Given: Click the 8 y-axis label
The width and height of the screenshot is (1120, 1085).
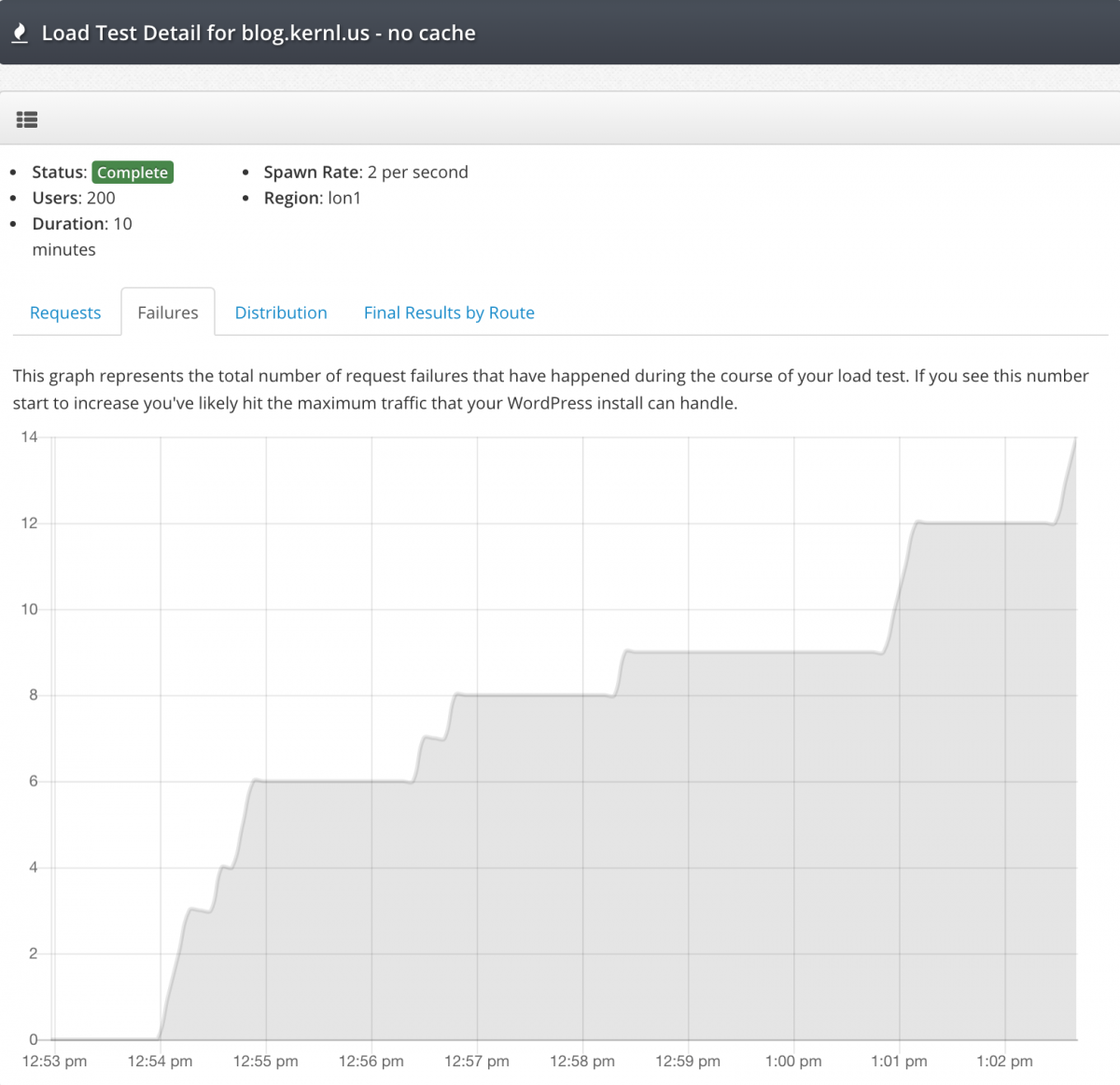Looking at the screenshot, I should coord(34,695).
